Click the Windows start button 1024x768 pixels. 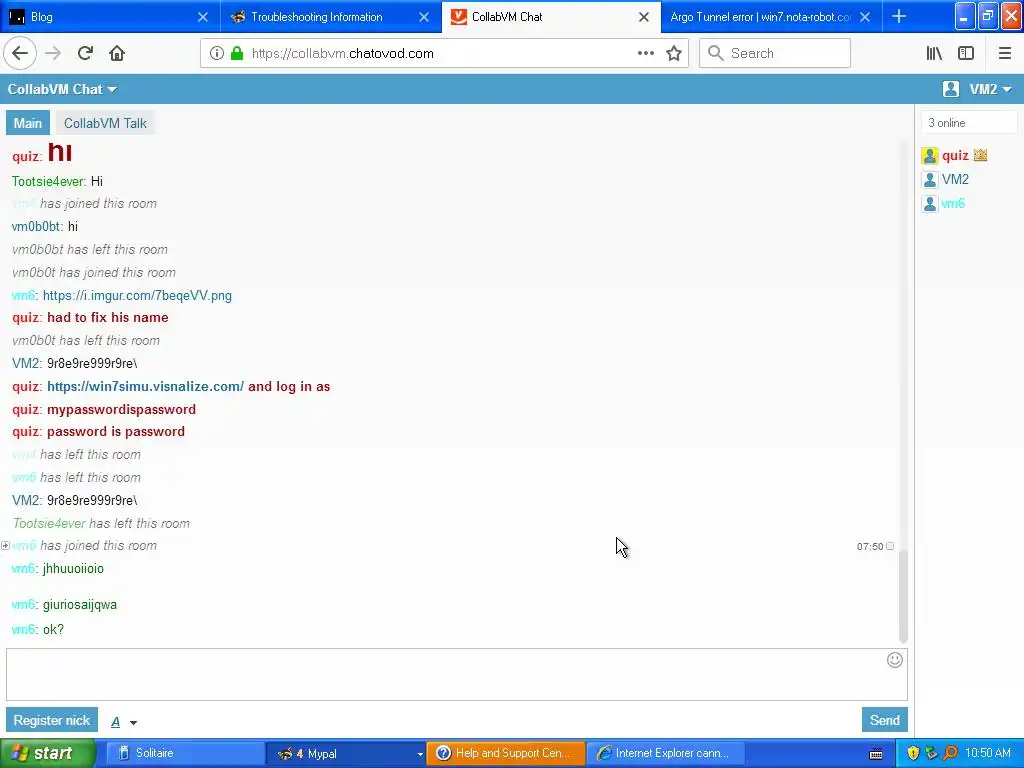48,753
